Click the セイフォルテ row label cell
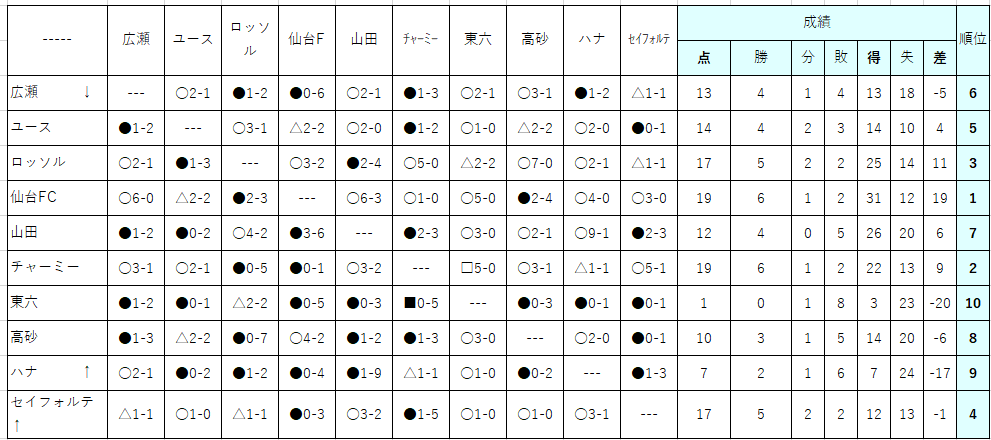The height and width of the screenshot is (440, 991). [x=57, y=414]
